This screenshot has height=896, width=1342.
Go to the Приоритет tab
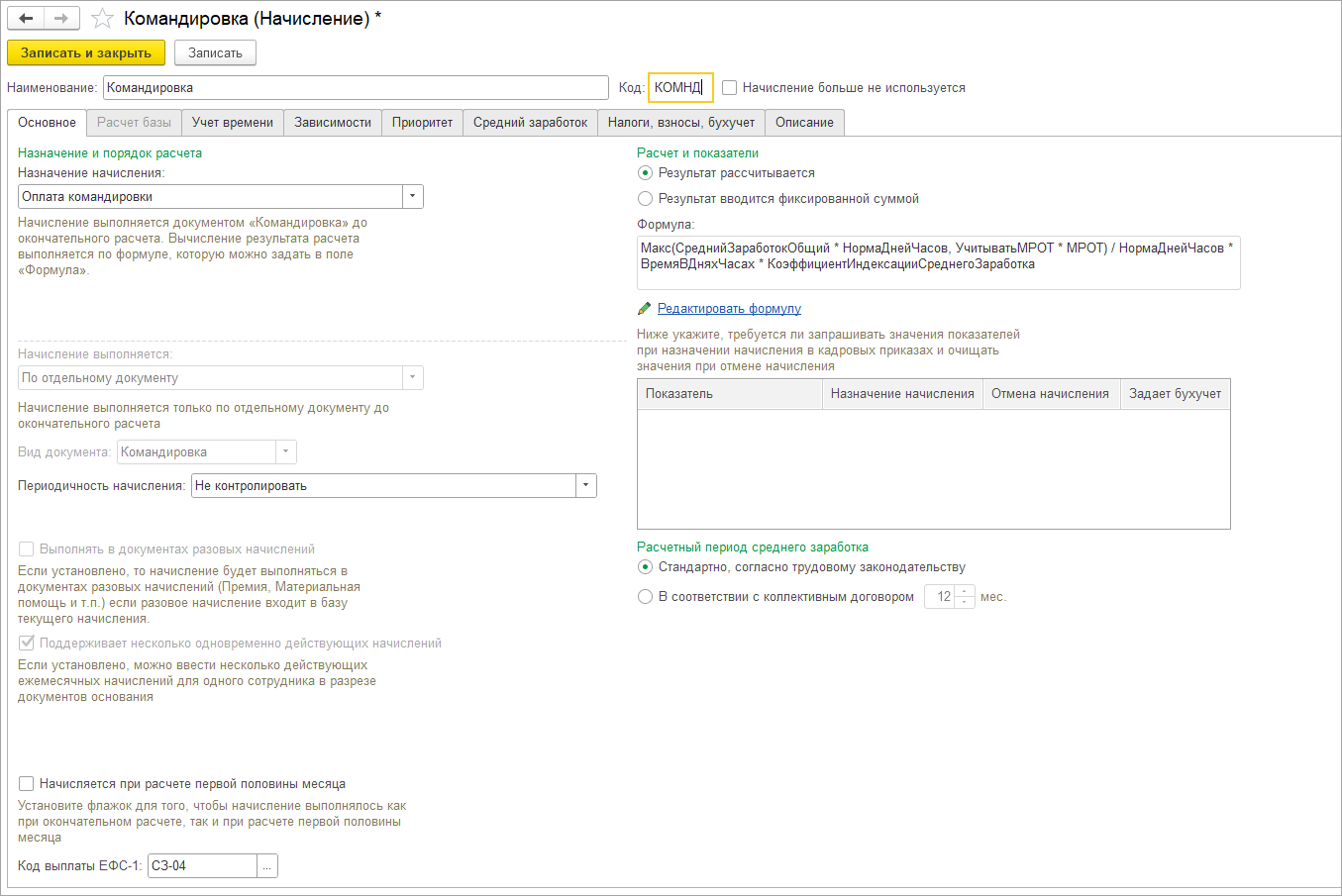coord(422,123)
